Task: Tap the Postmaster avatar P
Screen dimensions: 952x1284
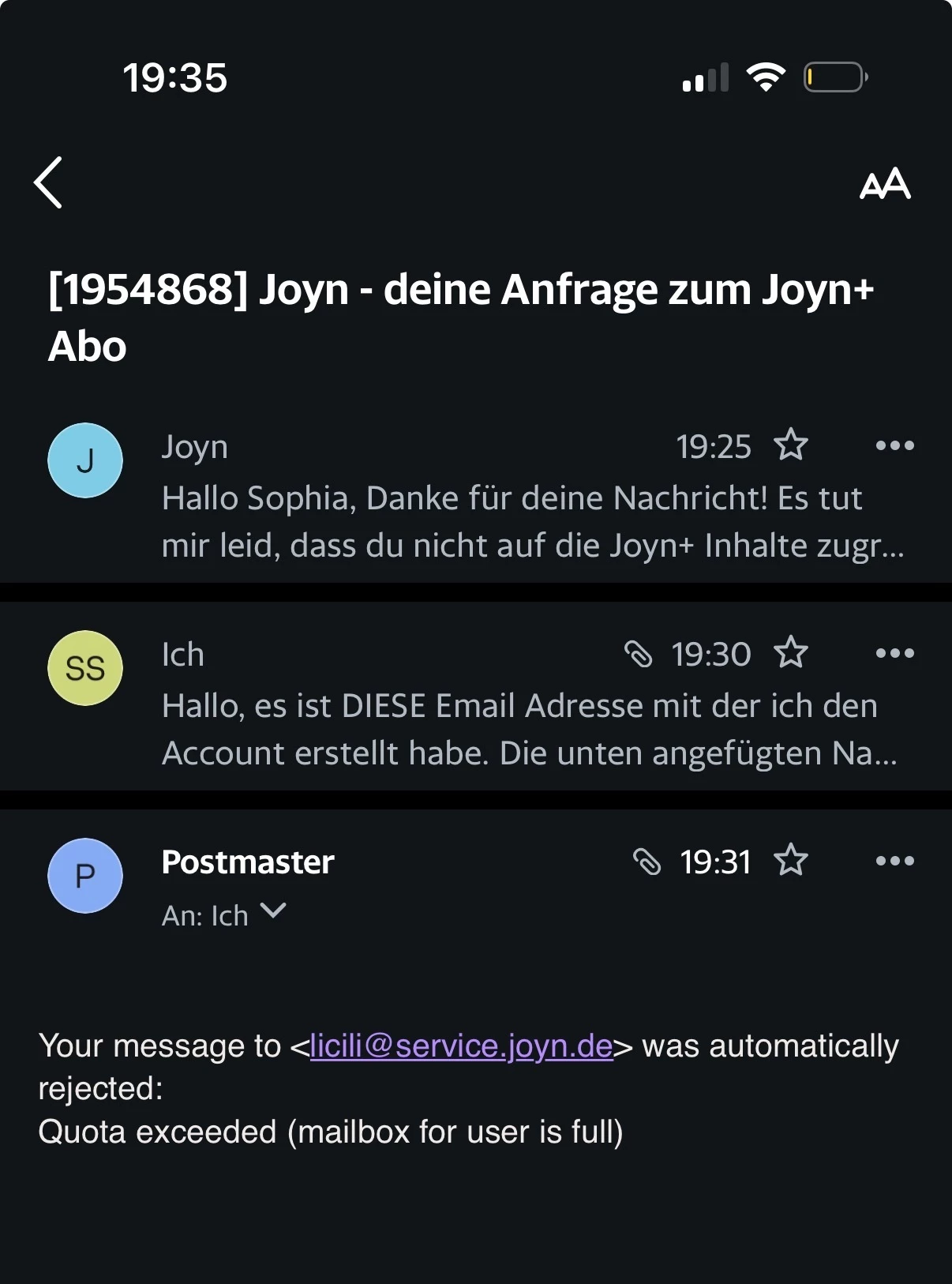Action: click(x=85, y=876)
